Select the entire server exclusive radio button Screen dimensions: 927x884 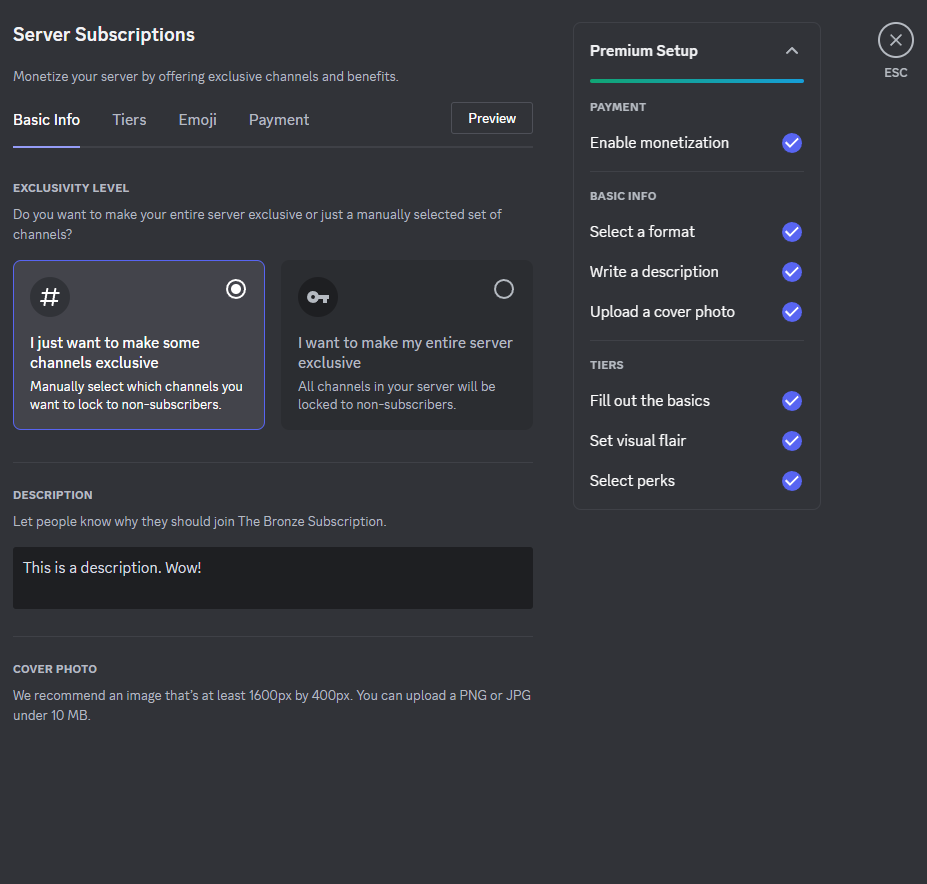[x=504, y=289]
